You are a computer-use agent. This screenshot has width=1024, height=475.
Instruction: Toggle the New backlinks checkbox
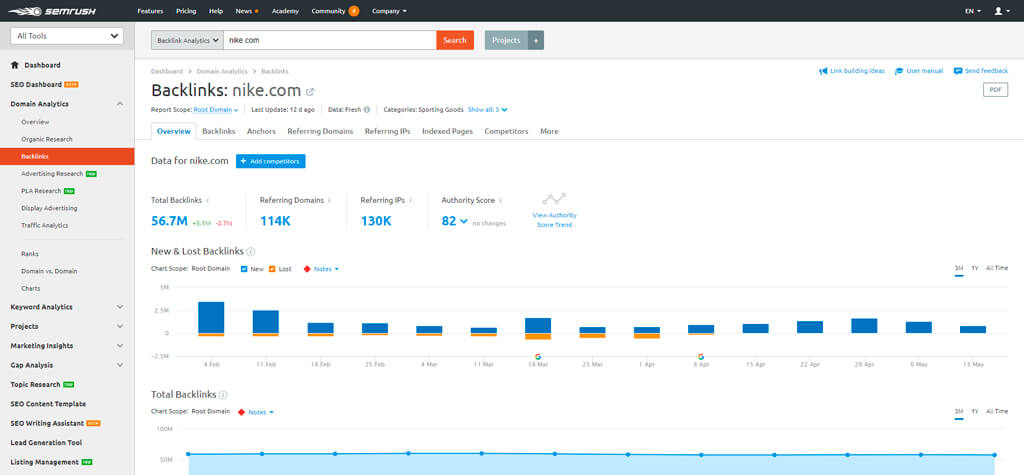(x=244, y=269)
